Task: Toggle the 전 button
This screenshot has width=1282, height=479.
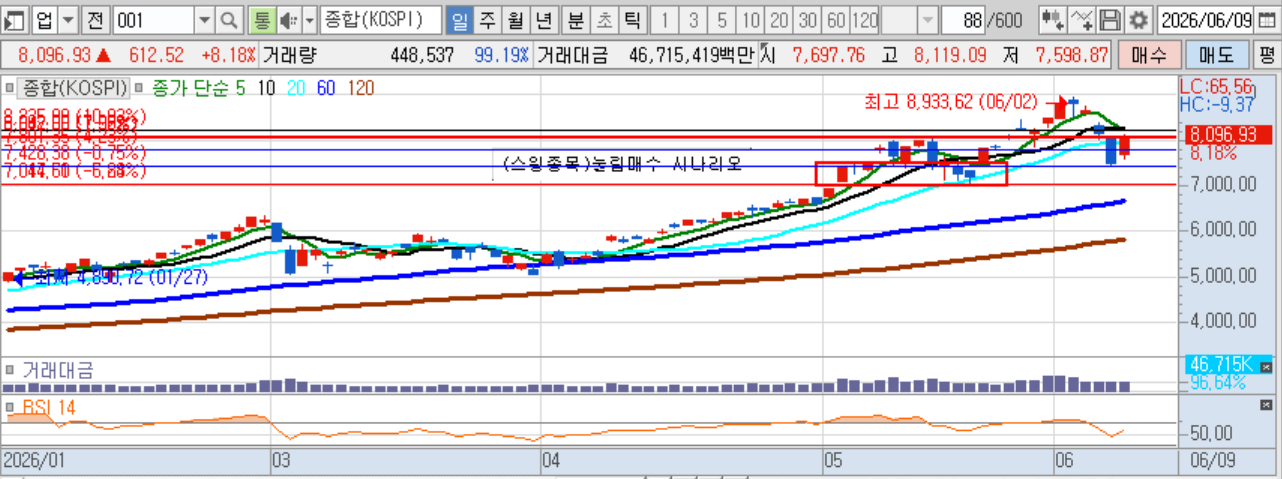Action: [x=96, y=19]
